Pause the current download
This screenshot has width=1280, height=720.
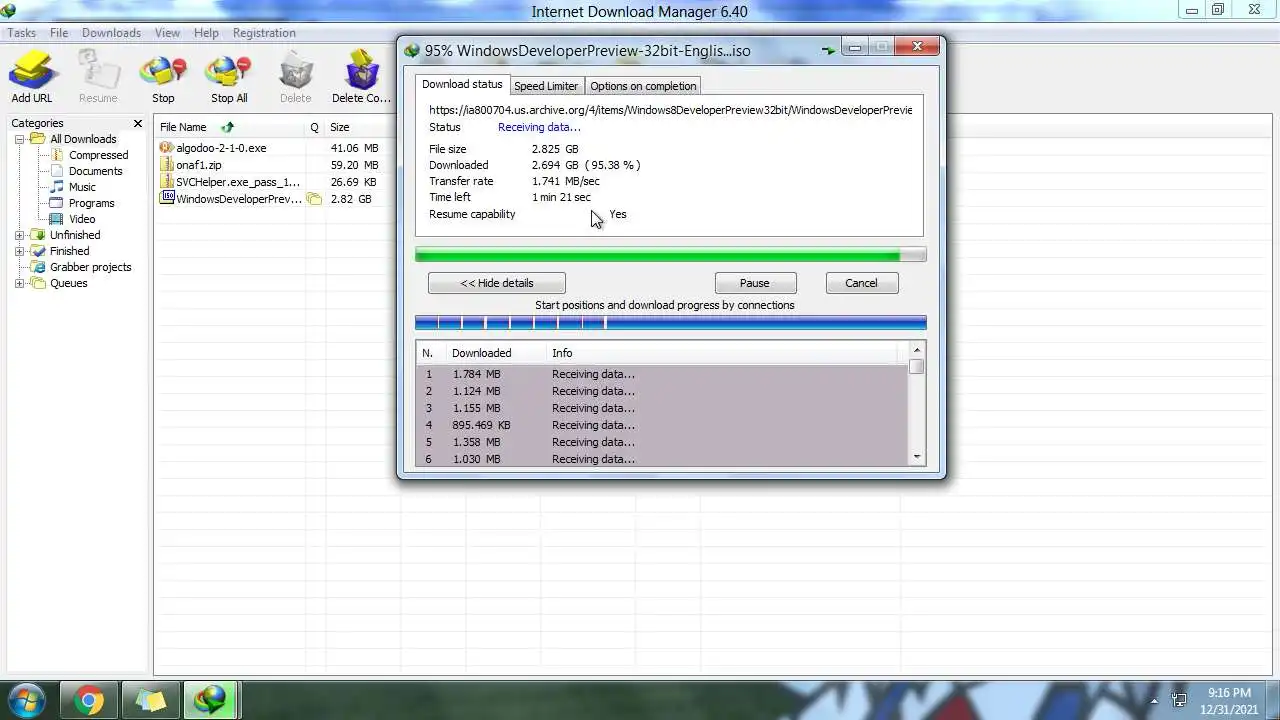pyautogui.click(x=755, y=283)
